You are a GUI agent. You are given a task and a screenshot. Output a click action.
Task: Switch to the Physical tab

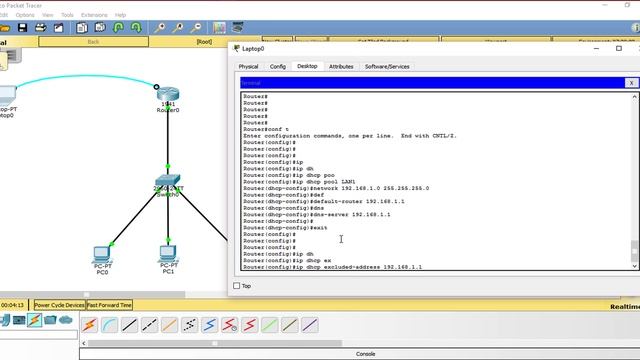pyautogui.click(x=248, y=67)
